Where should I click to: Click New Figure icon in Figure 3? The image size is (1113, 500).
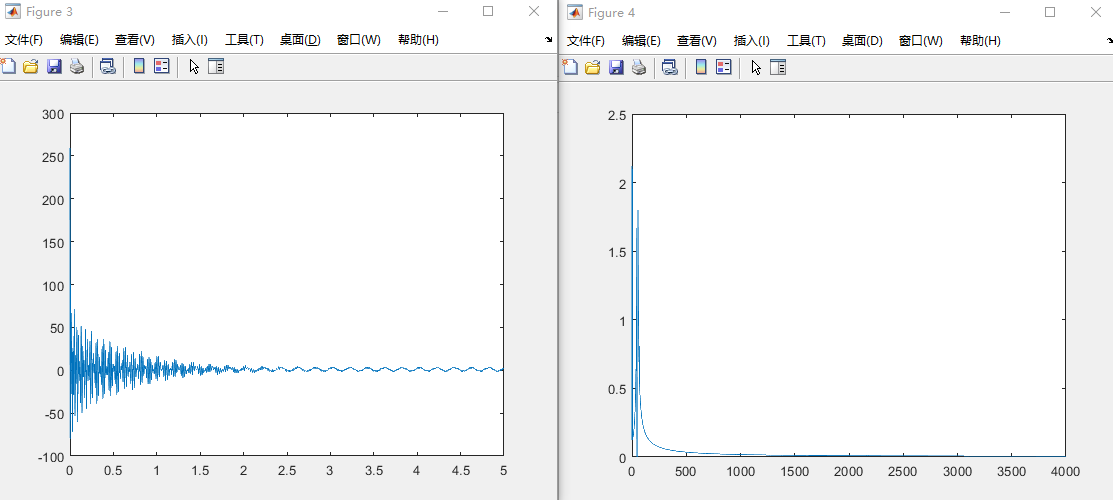click(7, 67)
